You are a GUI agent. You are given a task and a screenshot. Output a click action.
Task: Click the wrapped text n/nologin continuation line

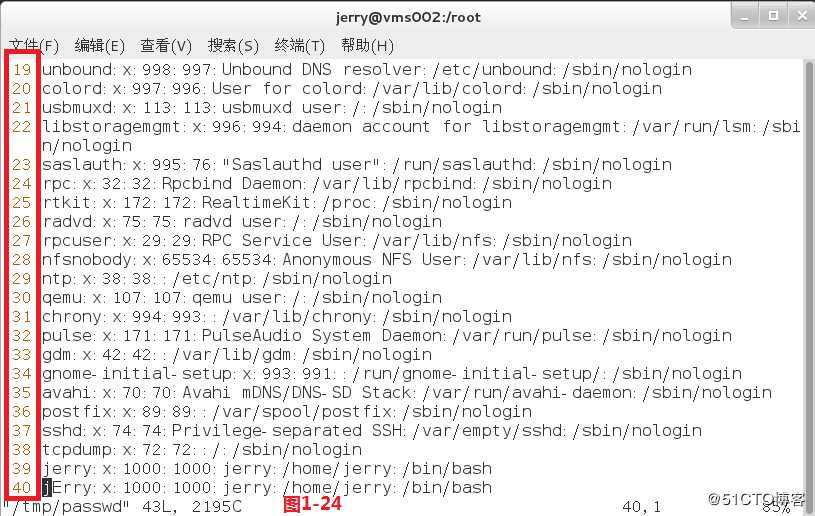pyautogui.click(x=87, y=145)
